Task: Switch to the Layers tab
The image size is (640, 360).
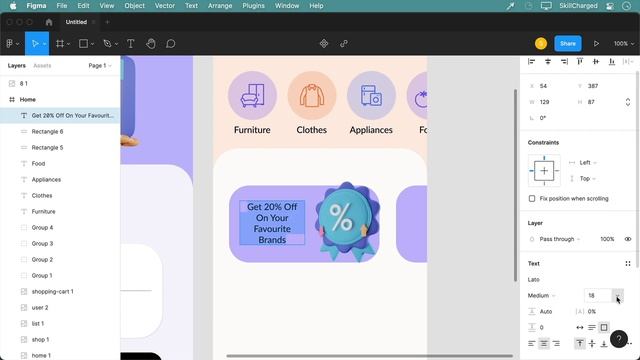Action: [17, 65]
